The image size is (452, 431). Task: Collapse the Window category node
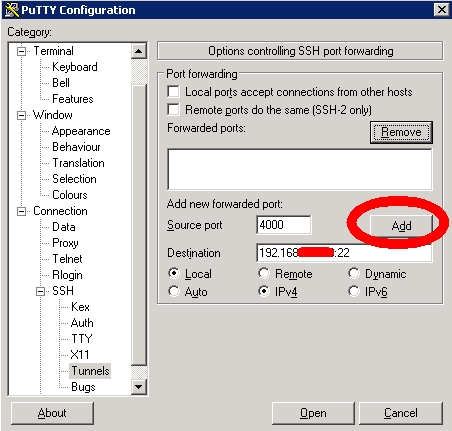coord(22,115)
